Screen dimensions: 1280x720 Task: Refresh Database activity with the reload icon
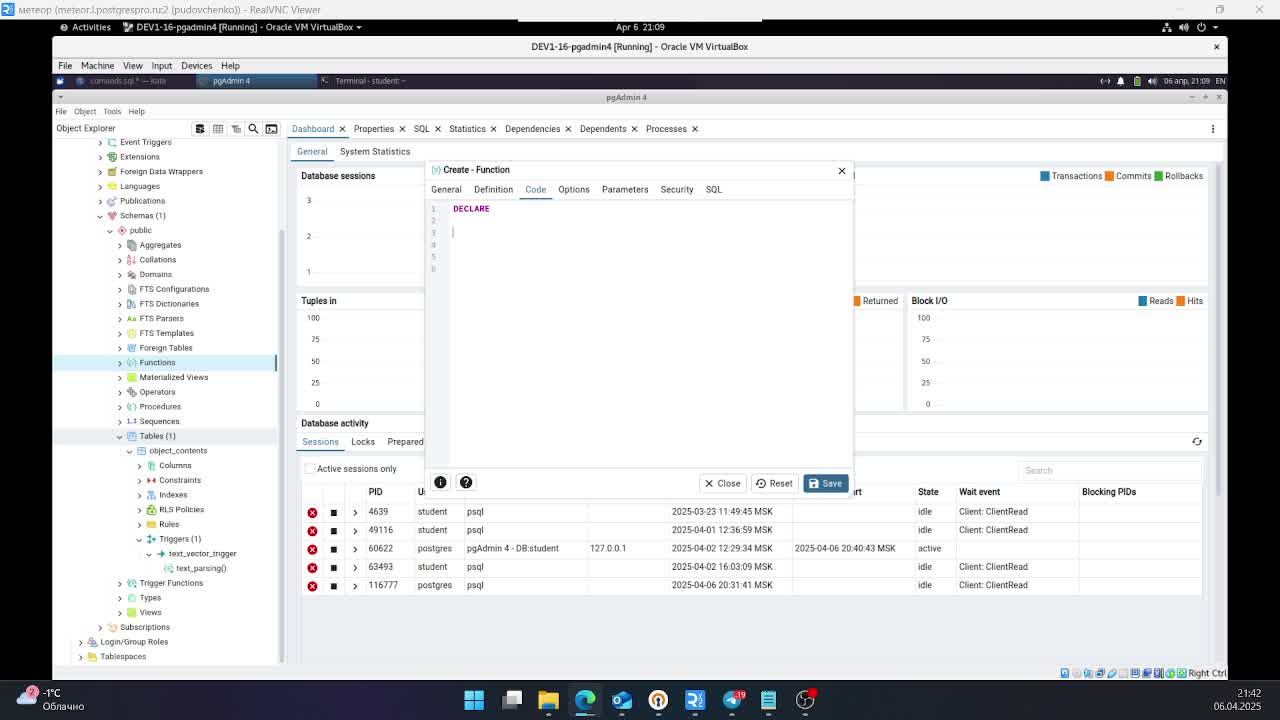pyautogui.click(x=1197, y=442)
